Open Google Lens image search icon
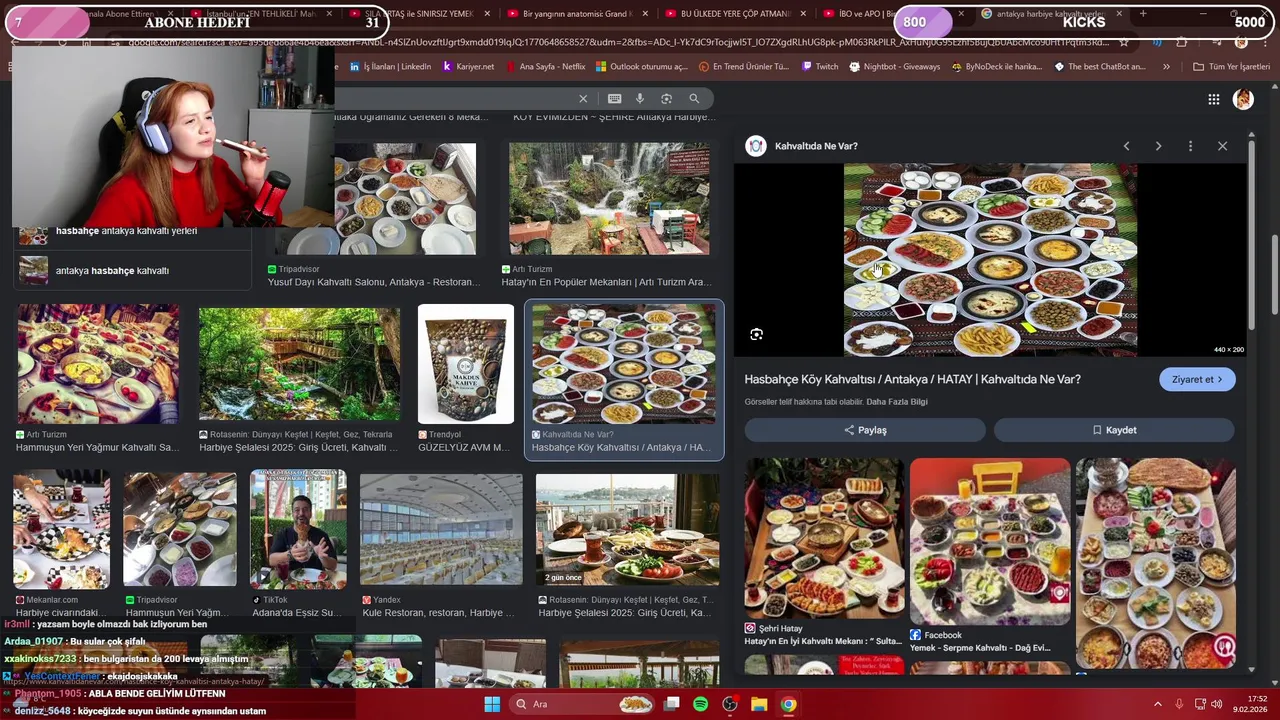This screenshot has height=720, width=1280. [666, 98]
